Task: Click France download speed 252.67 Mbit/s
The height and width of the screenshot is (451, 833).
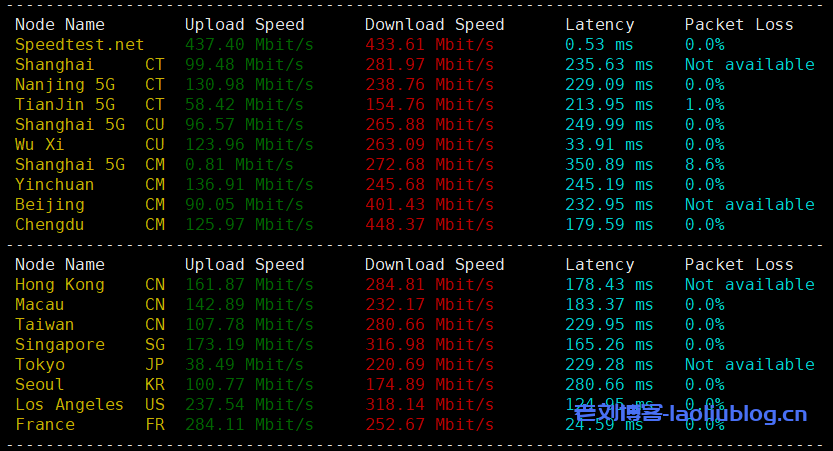Action: pos(429,425)
